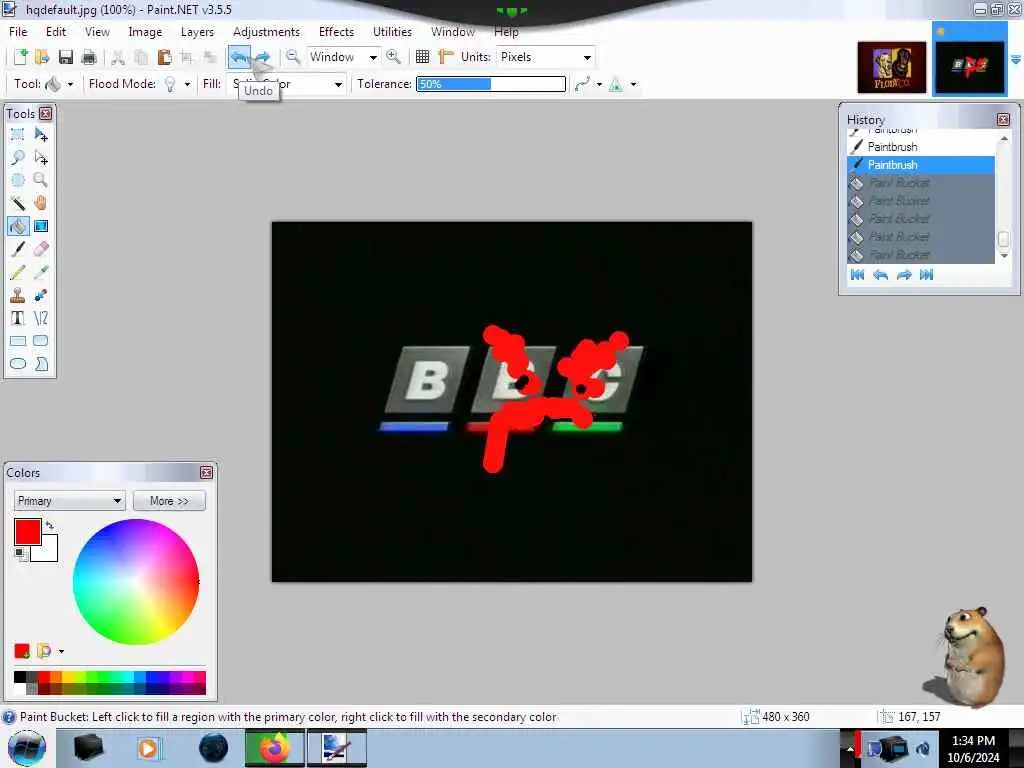
Task: Select the Freeform Shape tool
Action: tap(40, 364)
